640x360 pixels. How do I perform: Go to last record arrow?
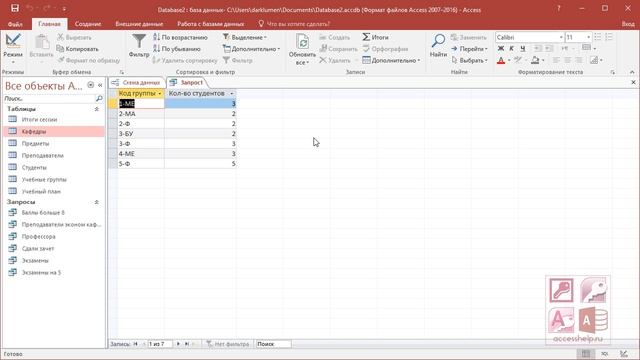point(187,344)
